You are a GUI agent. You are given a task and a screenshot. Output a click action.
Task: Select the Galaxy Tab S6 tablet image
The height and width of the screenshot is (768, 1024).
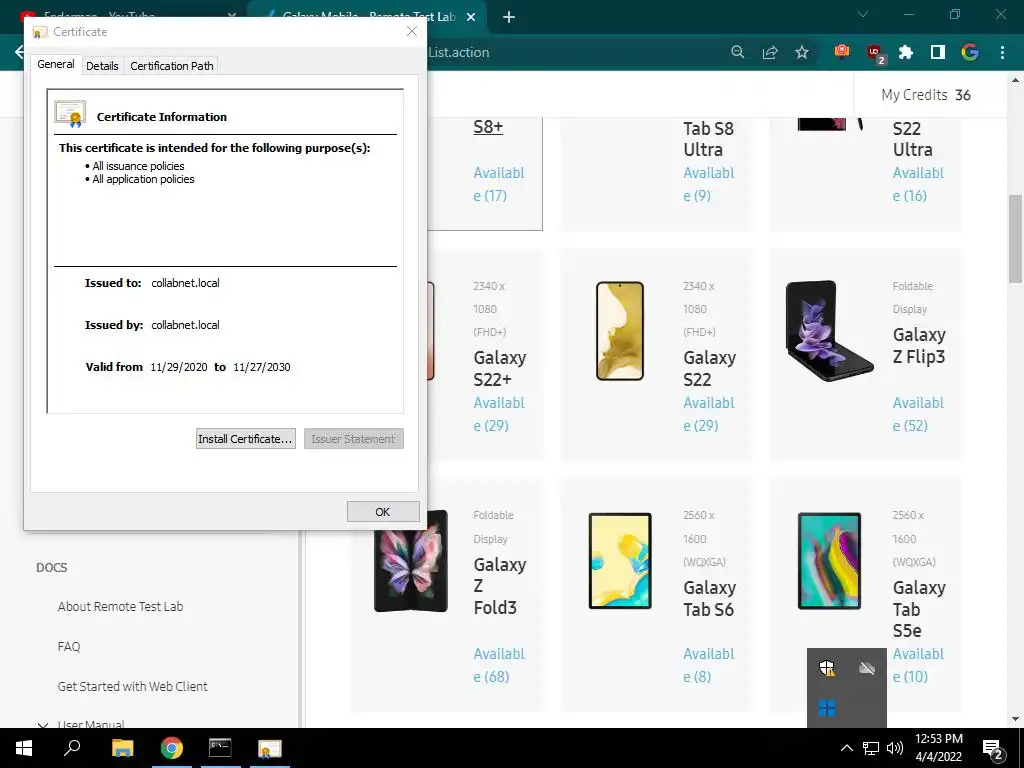click(620, 561)
